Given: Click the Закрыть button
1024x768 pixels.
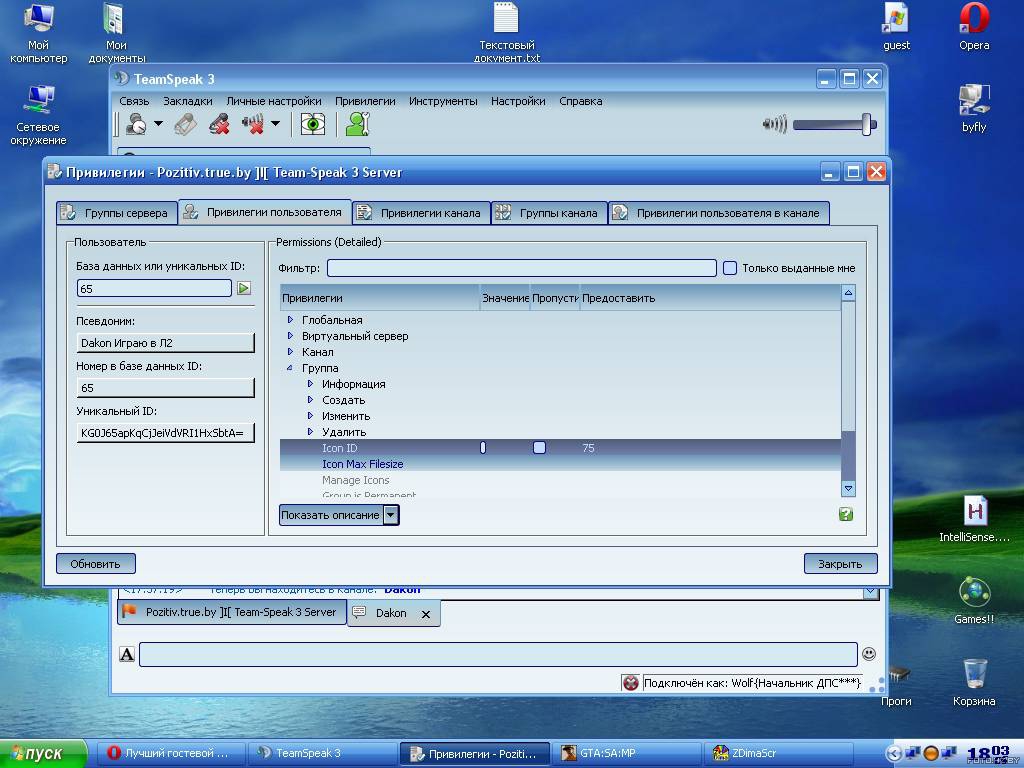Looking at the screenshot, I should coord(840,564).
